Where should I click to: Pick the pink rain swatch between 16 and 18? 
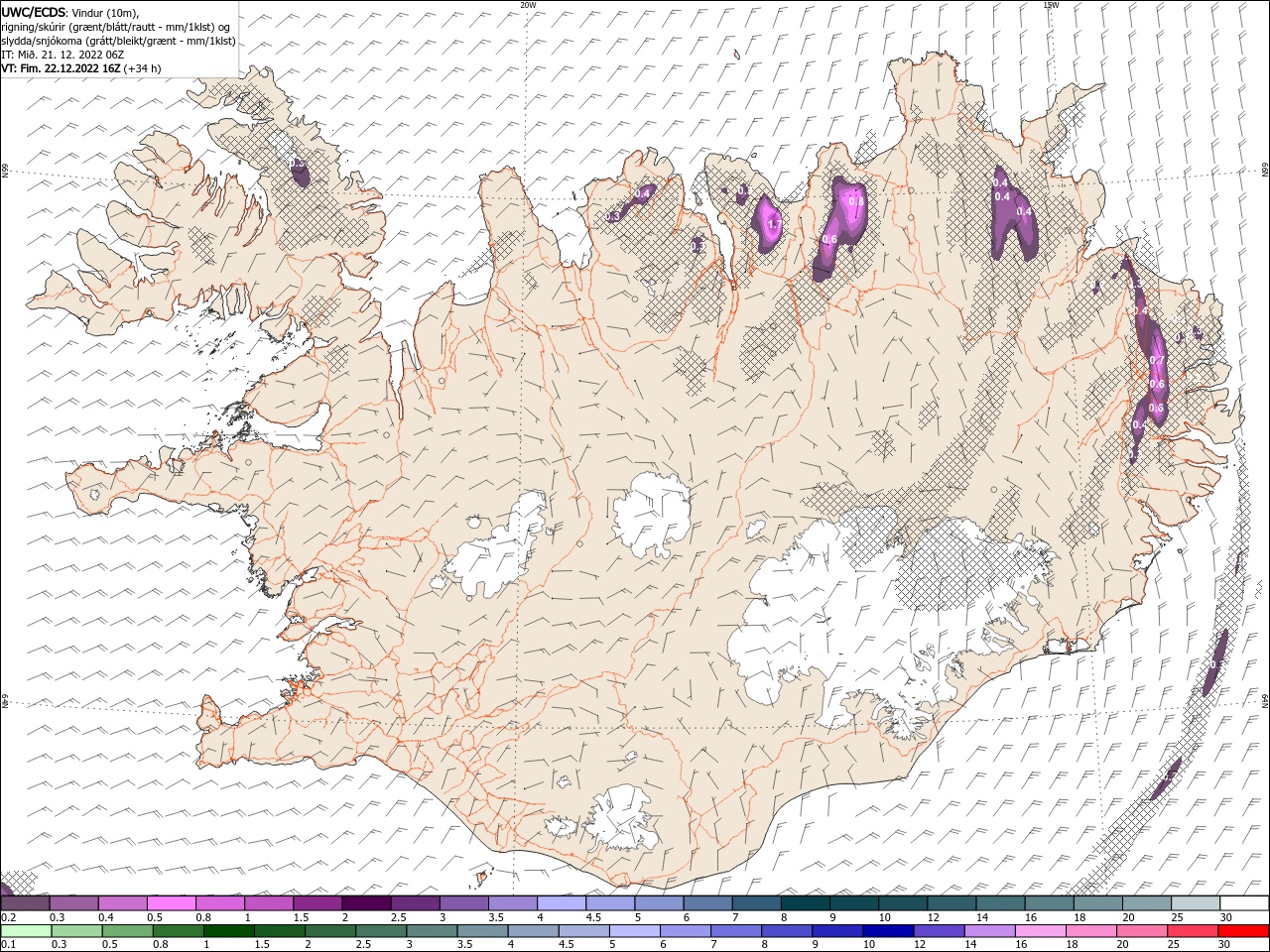[1040, 931]
